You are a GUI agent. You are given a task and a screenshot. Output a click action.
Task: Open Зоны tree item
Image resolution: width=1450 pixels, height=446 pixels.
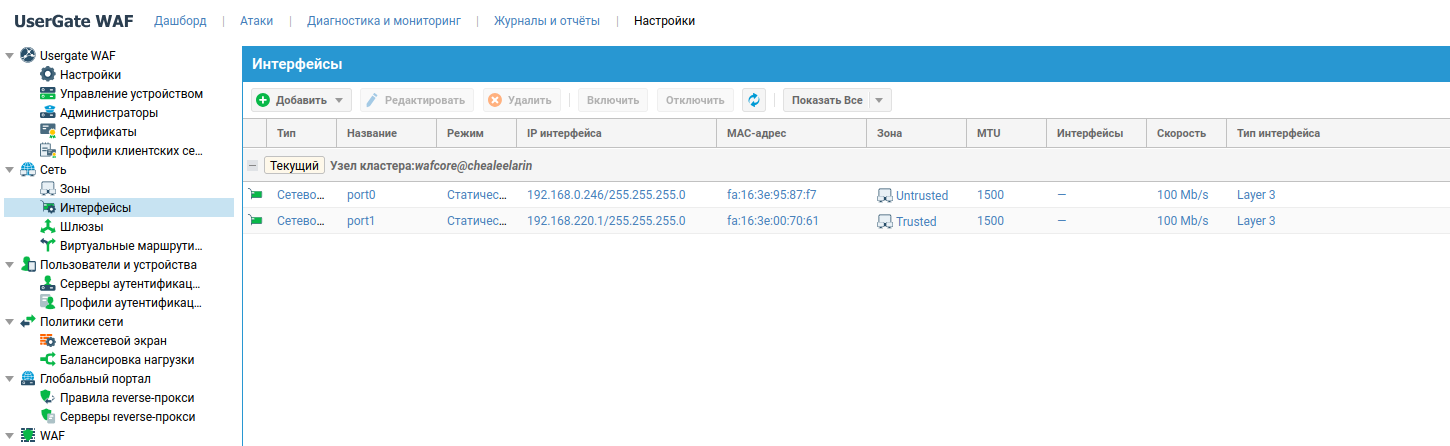pyautogui.click(x=75, y=188)
